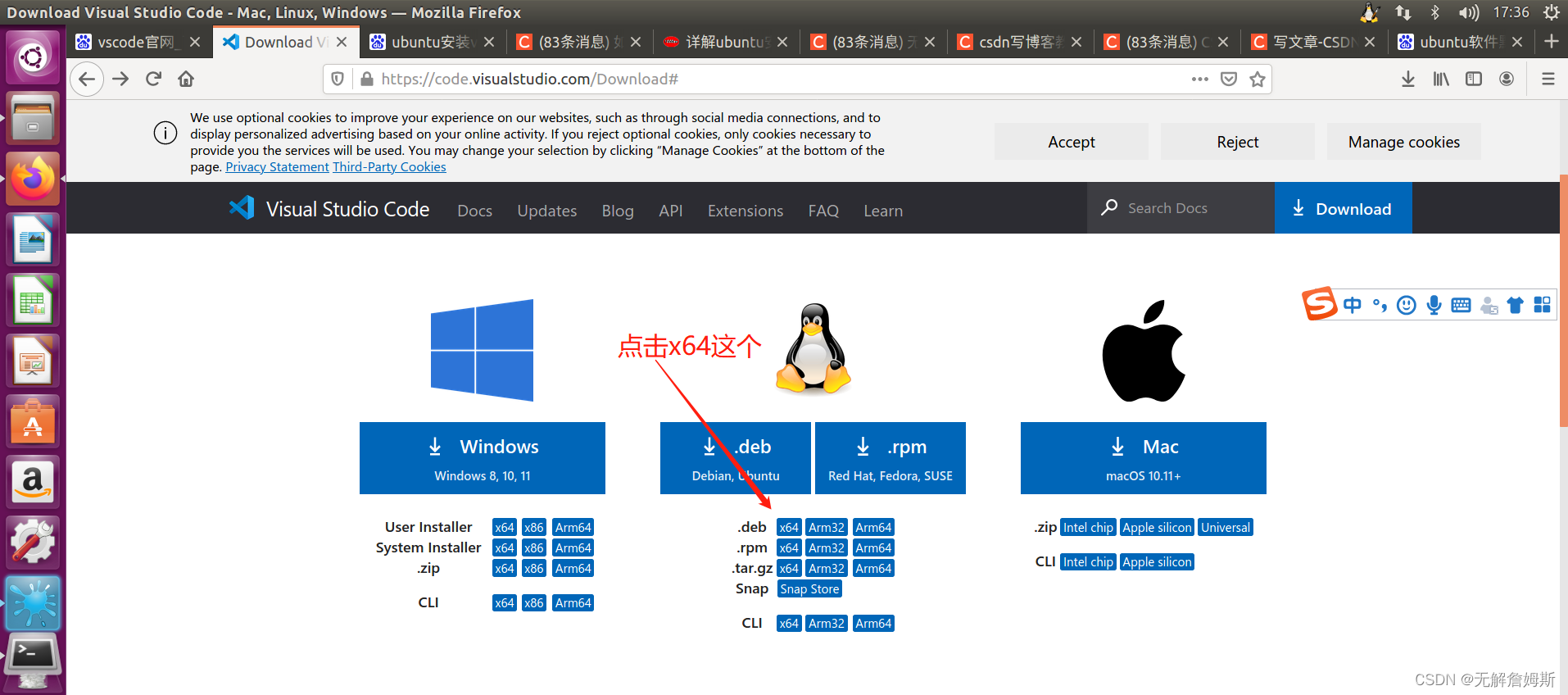Go to the Firefox home page
Viewport: 1568px width, 695px height.
[186, 79]
